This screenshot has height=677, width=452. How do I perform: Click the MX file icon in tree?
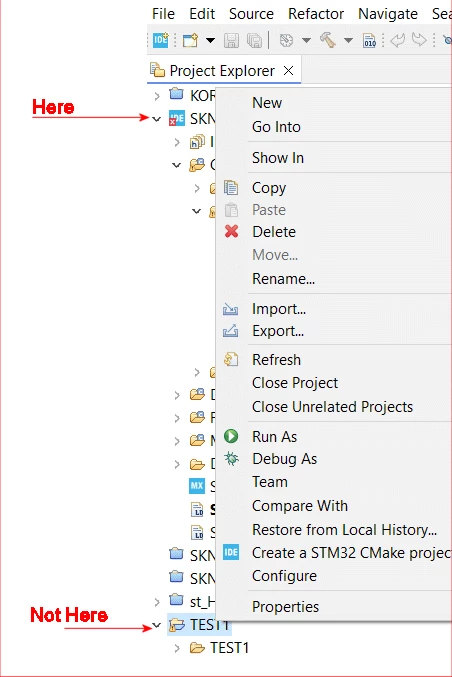(x=197, y=486)
